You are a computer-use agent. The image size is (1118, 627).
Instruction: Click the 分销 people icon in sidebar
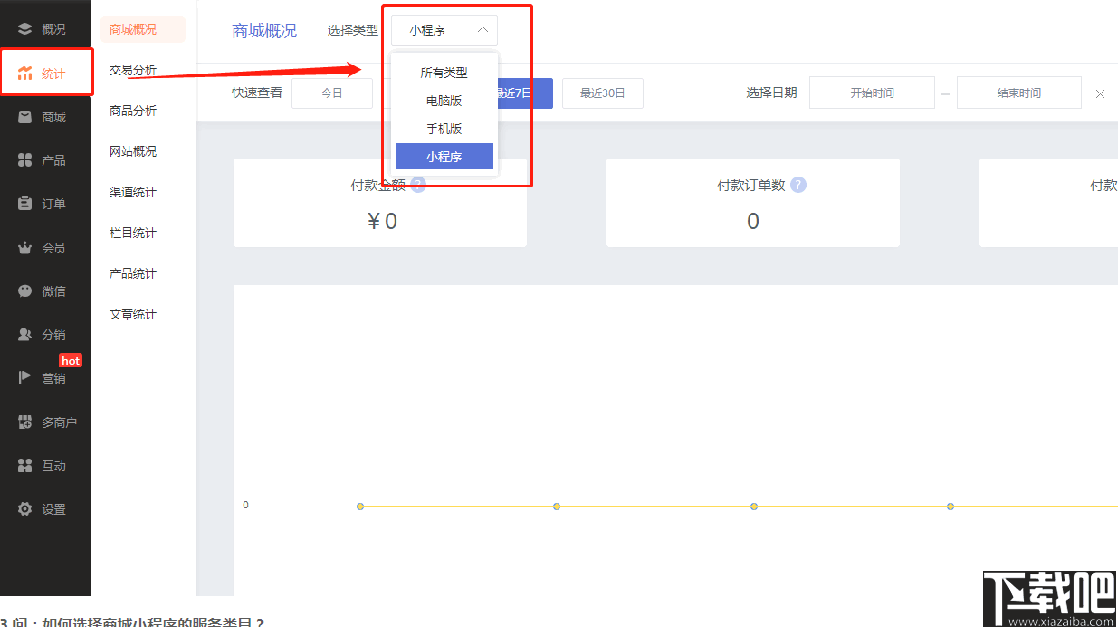click(x=25, y=335)
